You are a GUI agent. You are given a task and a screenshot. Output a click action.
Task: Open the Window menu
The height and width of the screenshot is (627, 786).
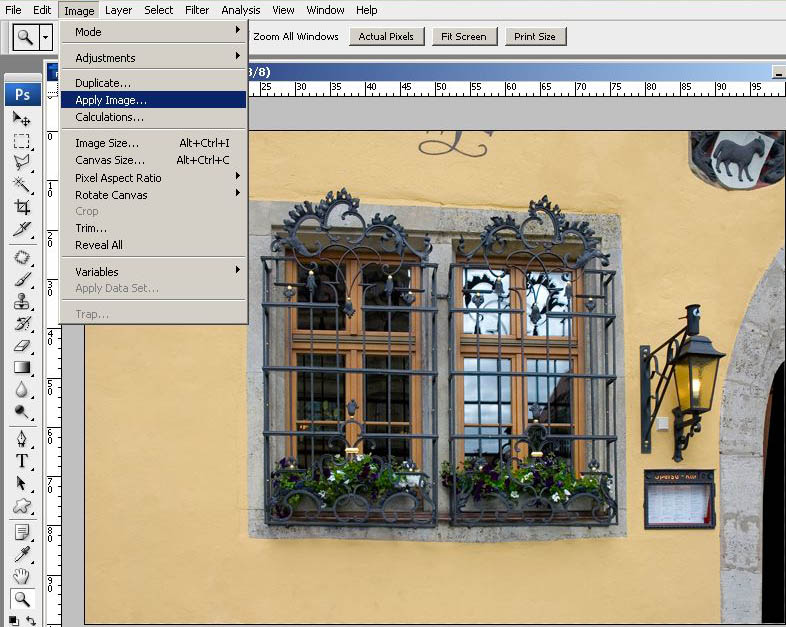(x=325, y=10)
